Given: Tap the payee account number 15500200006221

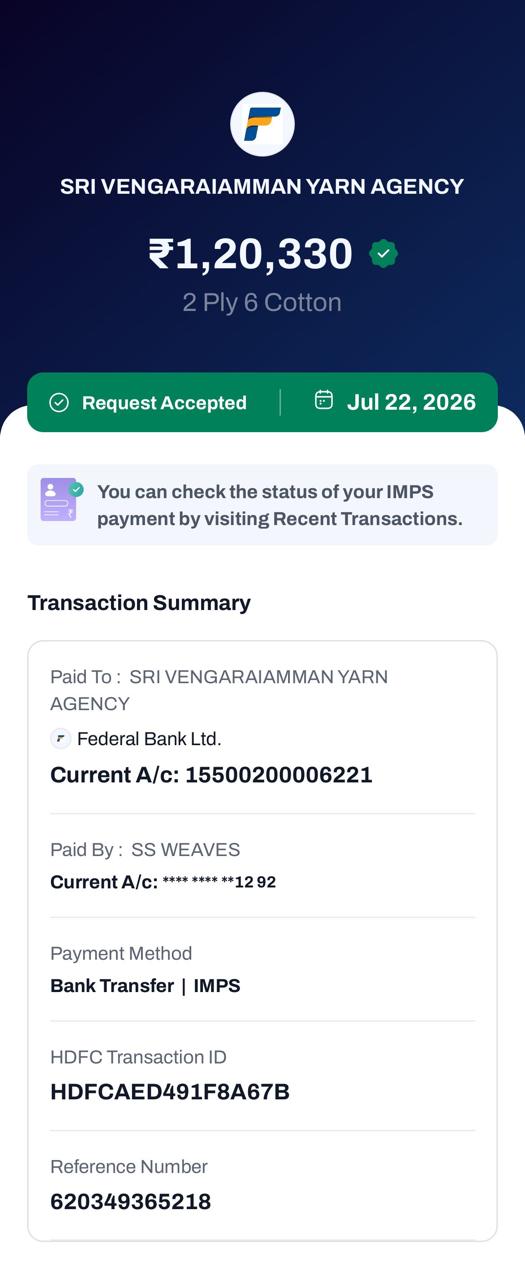Looking at the screenshot, I should (x=279, y=775).
